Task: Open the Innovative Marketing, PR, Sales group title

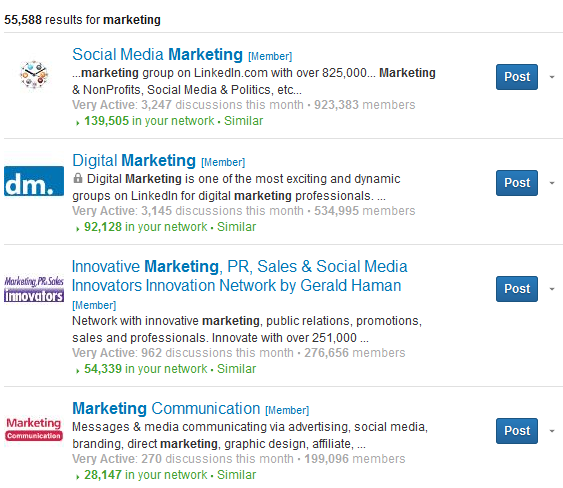Action: [239, 276]
